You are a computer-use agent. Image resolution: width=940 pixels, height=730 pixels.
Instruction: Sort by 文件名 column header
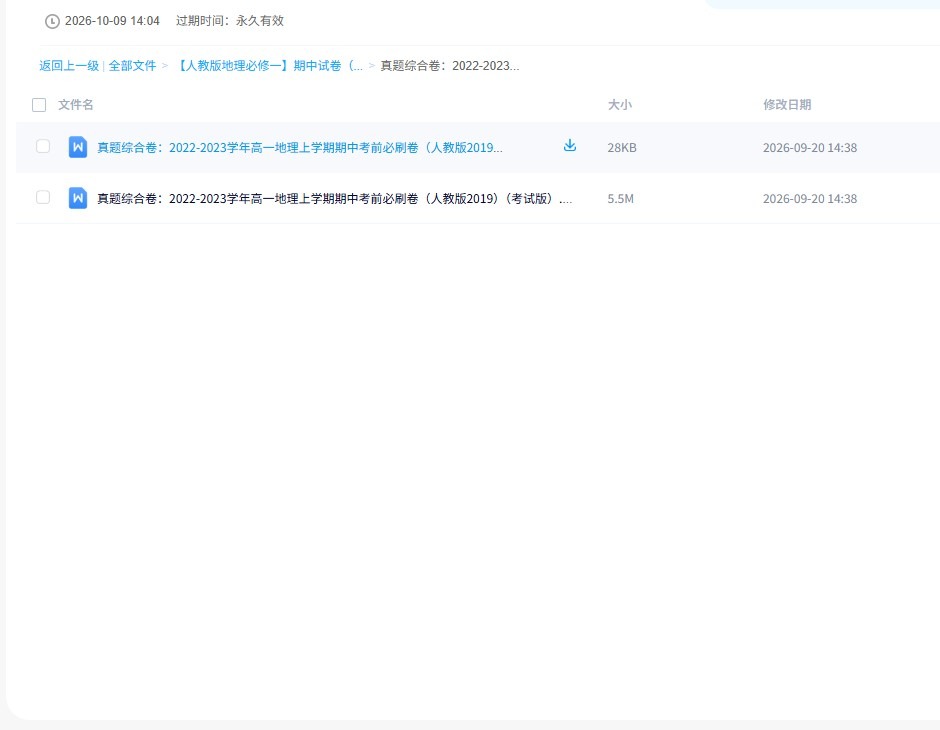coord(76,105)
